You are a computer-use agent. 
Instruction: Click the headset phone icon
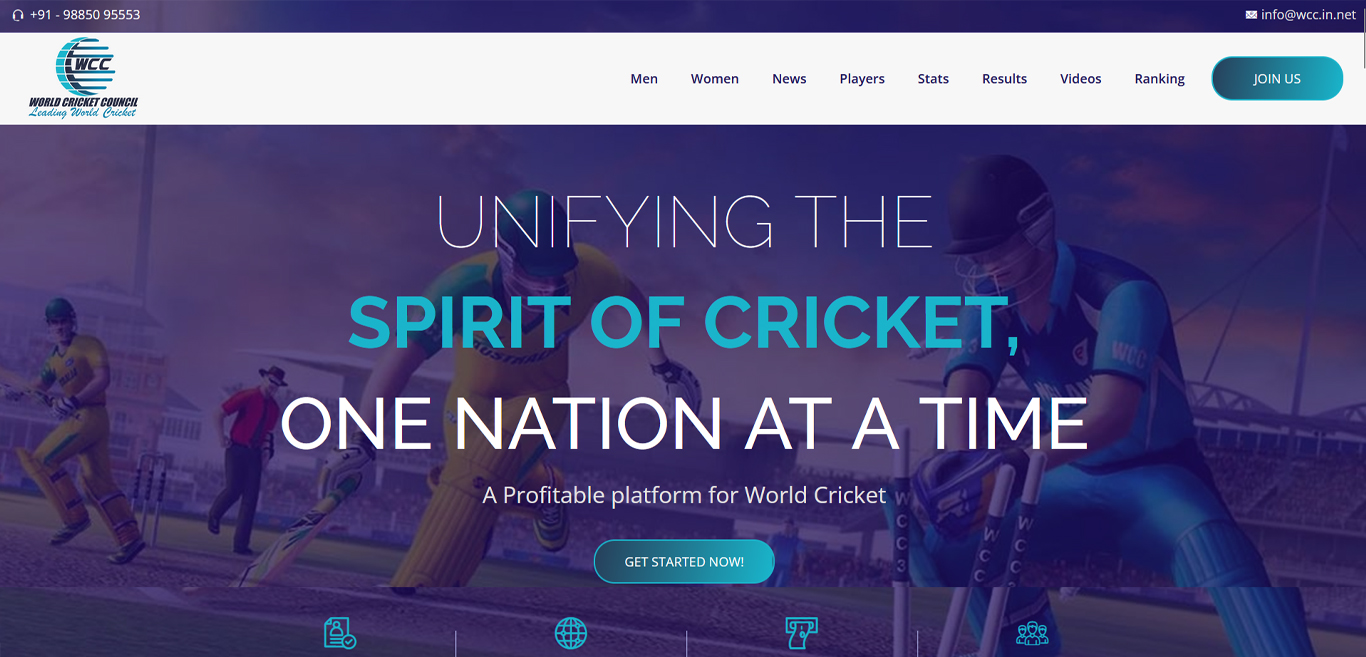[18, 15]
